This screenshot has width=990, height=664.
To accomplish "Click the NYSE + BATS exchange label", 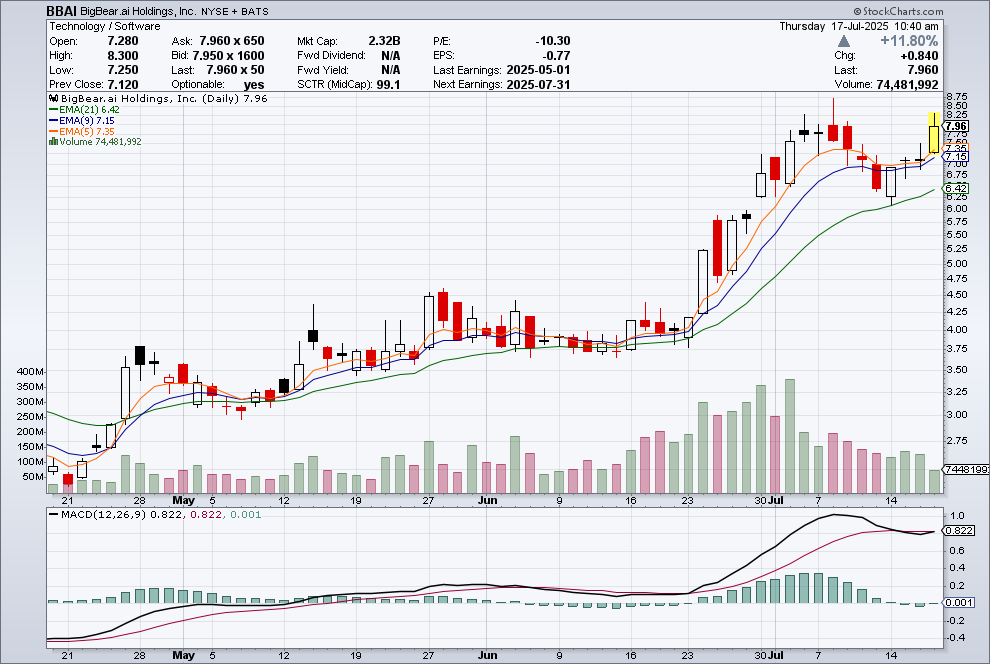I will (234, 11).
